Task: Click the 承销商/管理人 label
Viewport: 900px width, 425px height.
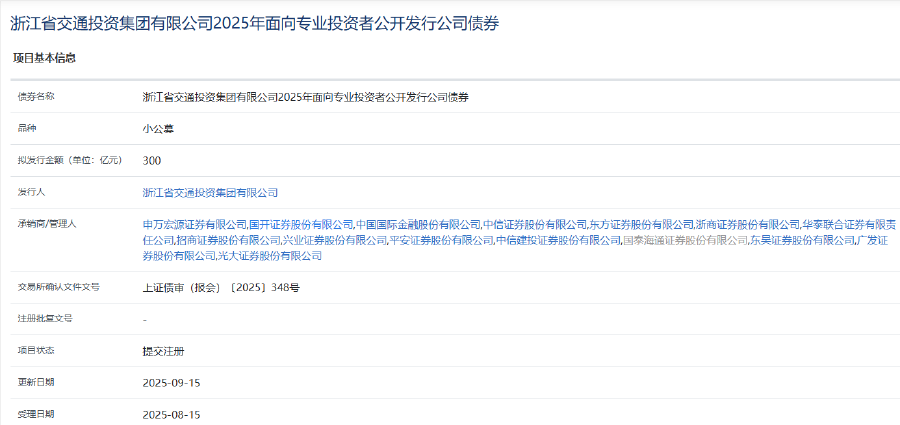Action: (46, 224)
